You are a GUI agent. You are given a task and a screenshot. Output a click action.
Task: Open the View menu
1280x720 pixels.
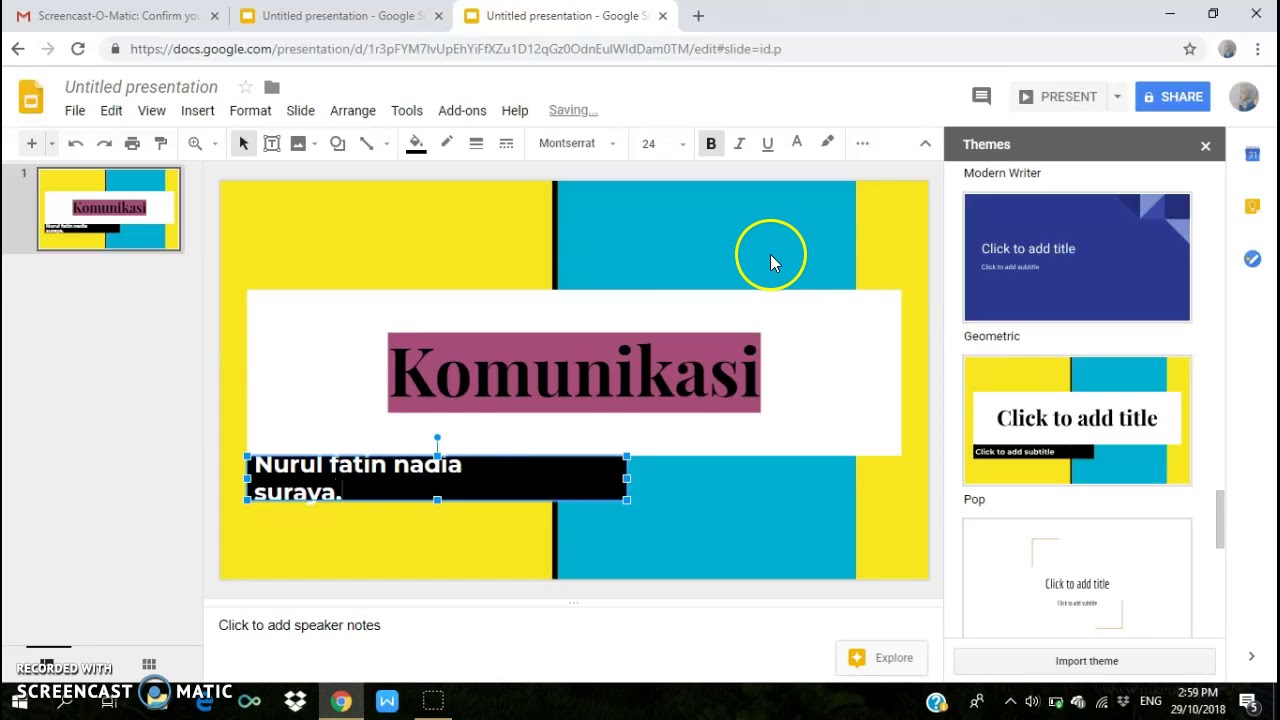point(152,111)
